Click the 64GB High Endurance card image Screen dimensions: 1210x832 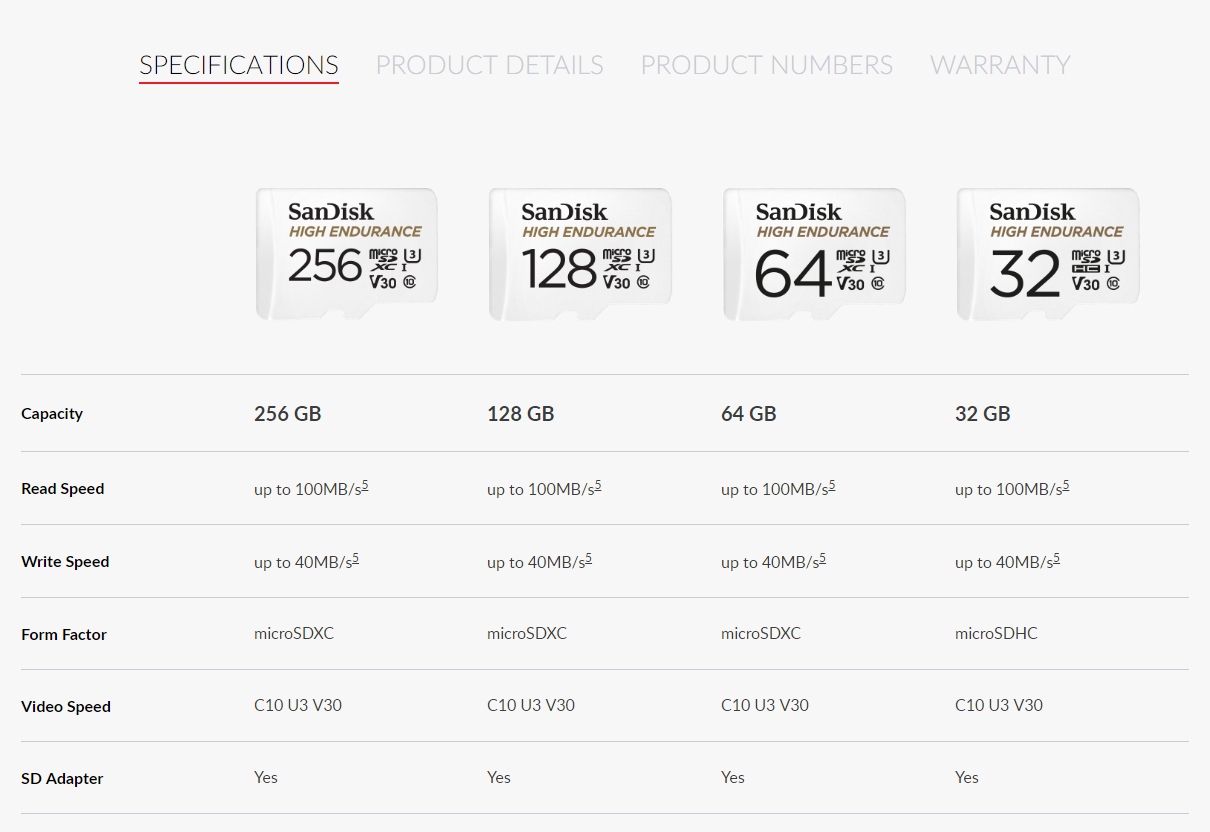813,255
